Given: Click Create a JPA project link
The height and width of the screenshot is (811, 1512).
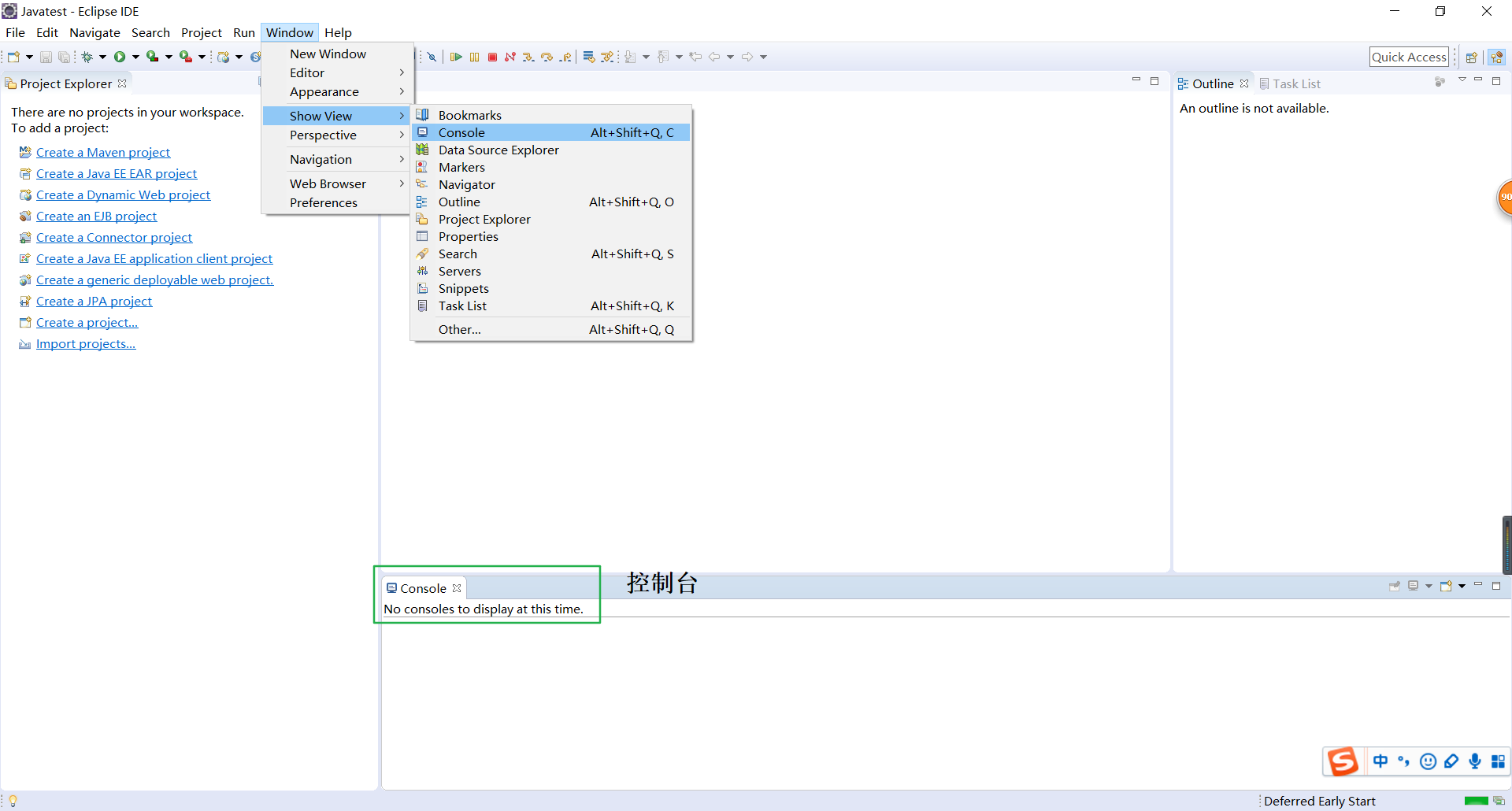Looking at the screenshot, I should [94, 301].
